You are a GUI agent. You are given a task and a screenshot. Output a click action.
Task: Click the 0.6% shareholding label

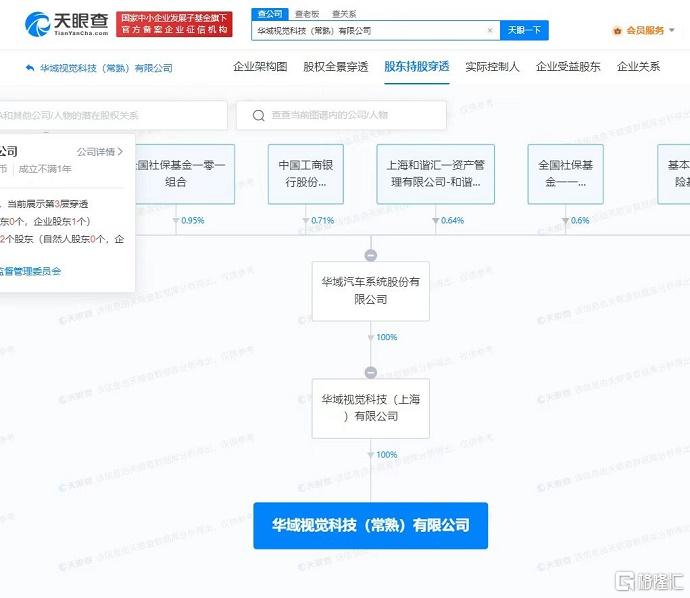[x=580, y=220]
